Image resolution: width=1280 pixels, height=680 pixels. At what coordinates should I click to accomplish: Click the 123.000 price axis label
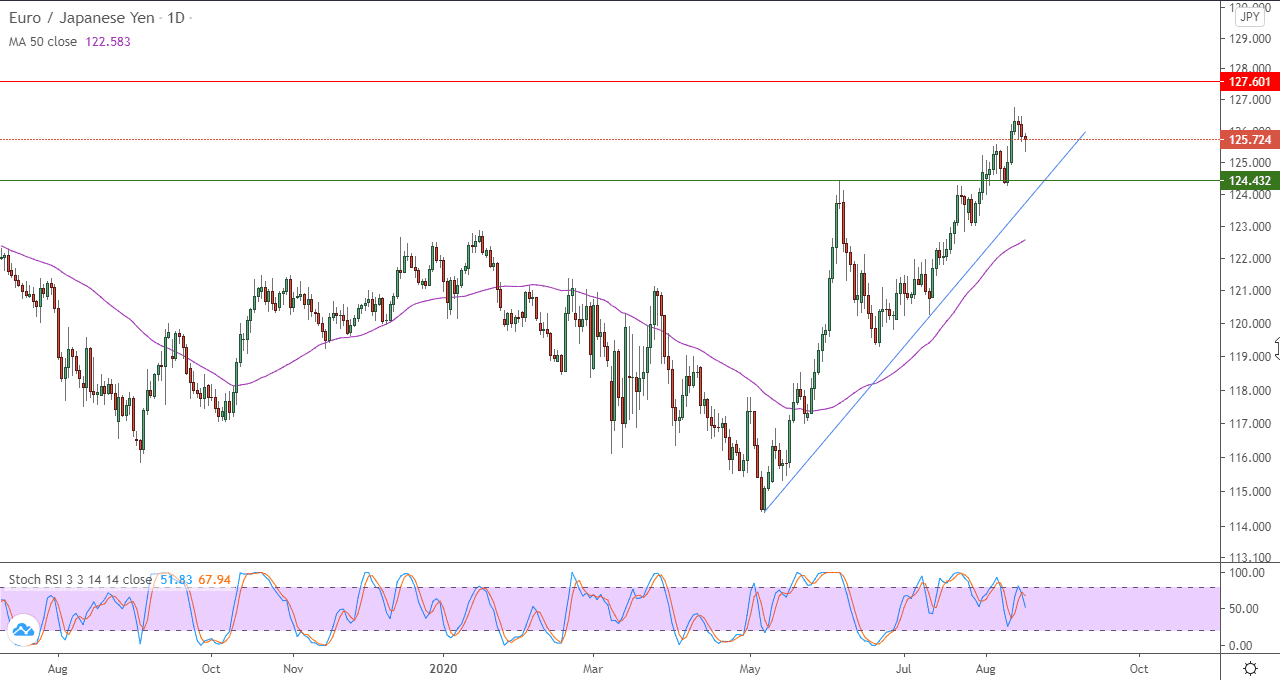pos(1251,227)
